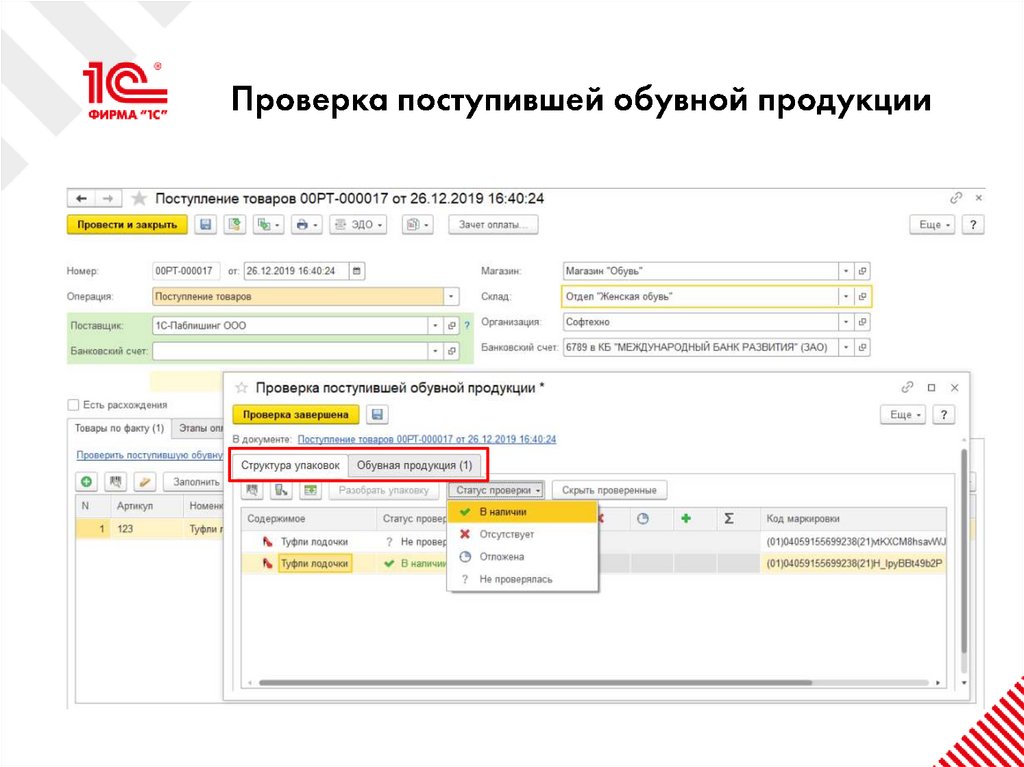Expand the Операция field dropdown

pos(451,296)
